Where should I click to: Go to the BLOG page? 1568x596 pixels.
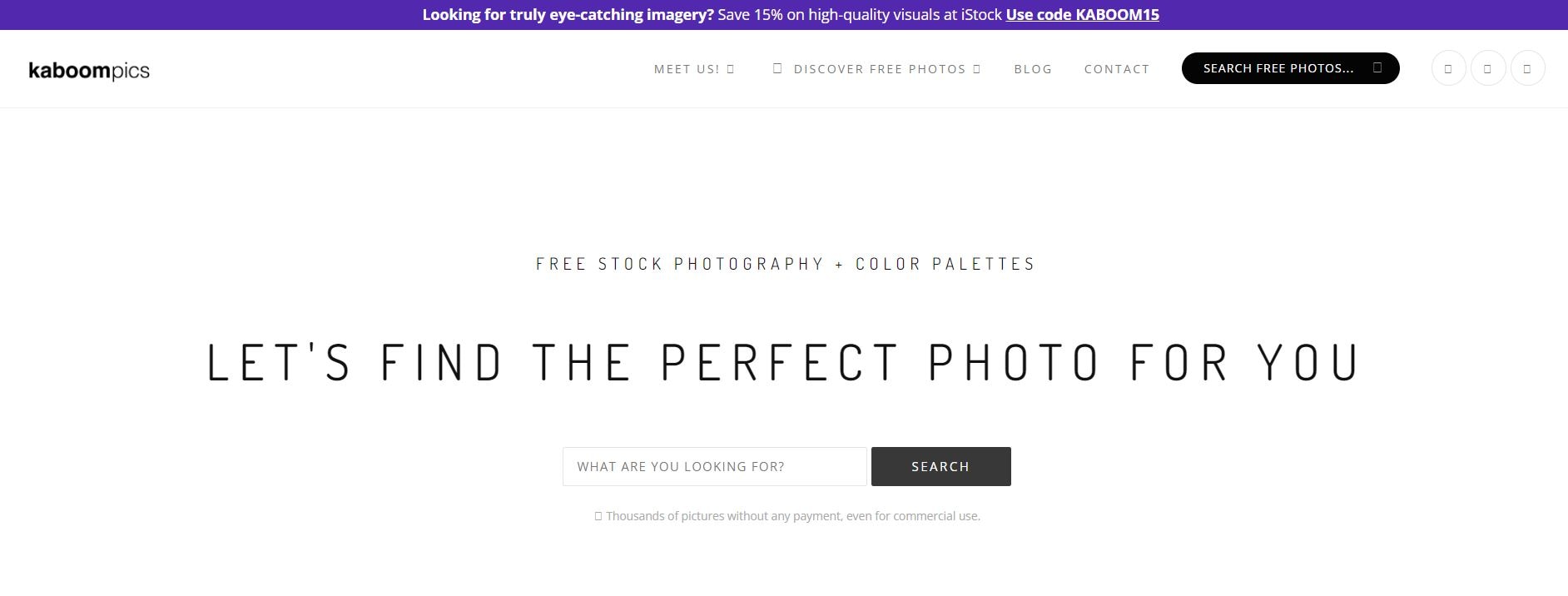[1033, 69]
